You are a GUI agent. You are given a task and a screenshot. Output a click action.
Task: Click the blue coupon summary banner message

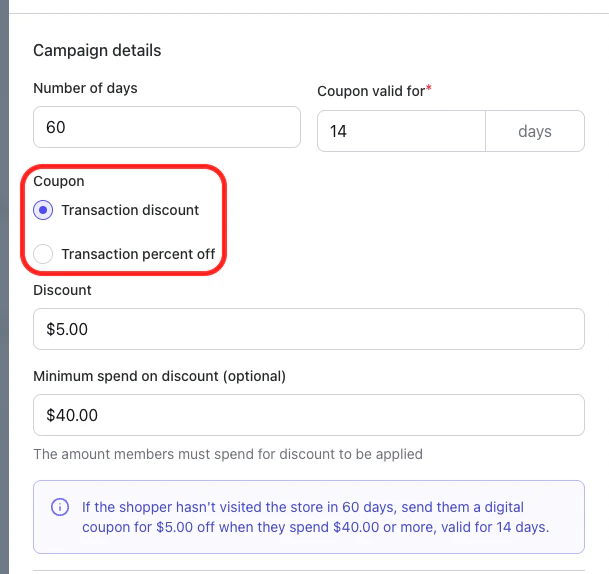[x=316, y=517]
